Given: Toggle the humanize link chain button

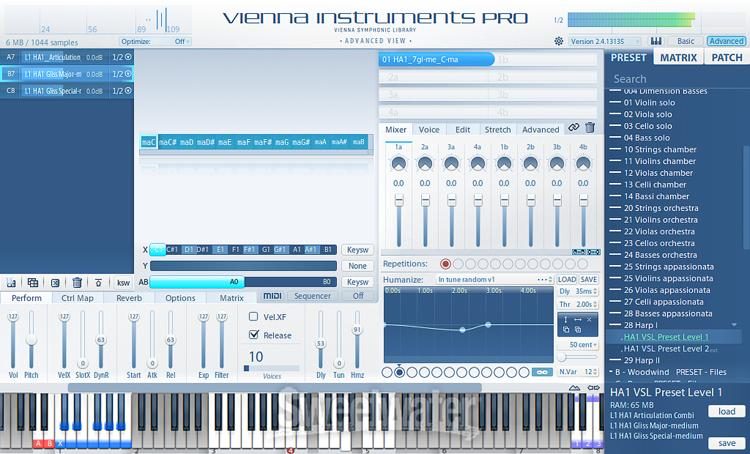Looking at the screenshot, I should tap(542, 372).
